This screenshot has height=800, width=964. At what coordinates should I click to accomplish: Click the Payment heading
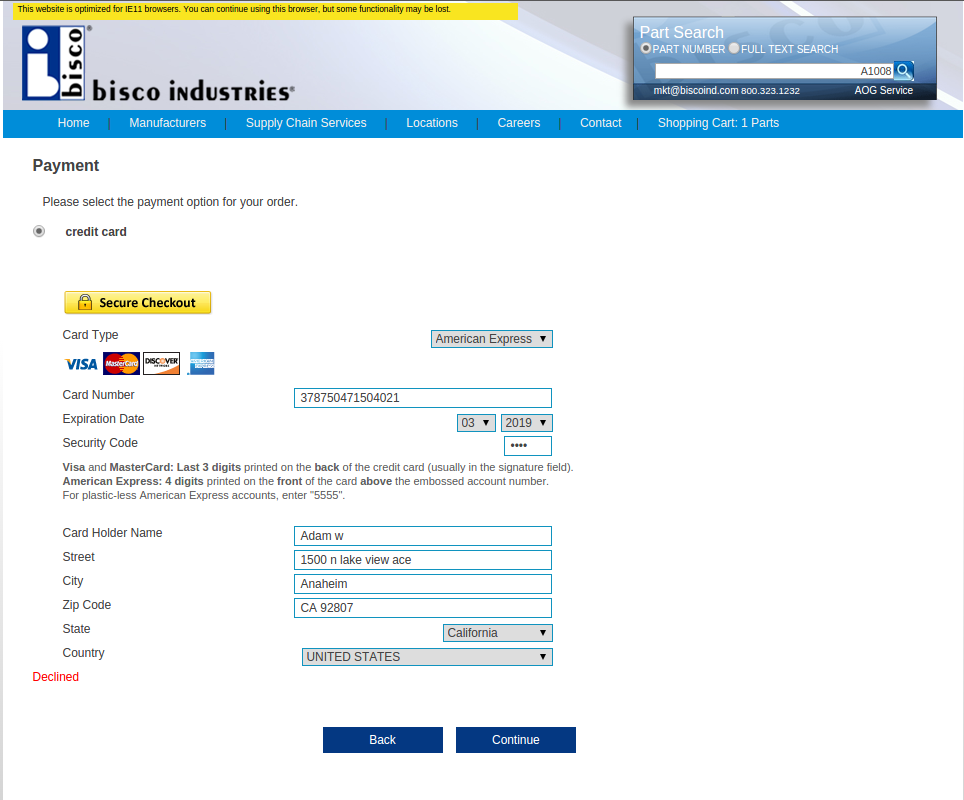point(66,165)
